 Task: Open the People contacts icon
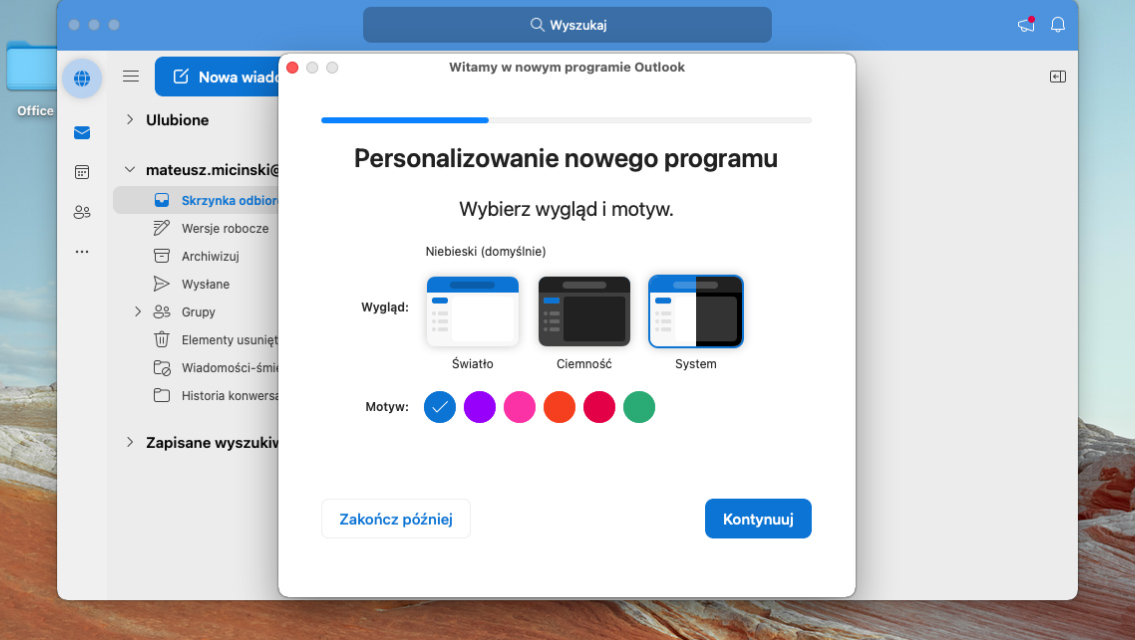point(82,212)
